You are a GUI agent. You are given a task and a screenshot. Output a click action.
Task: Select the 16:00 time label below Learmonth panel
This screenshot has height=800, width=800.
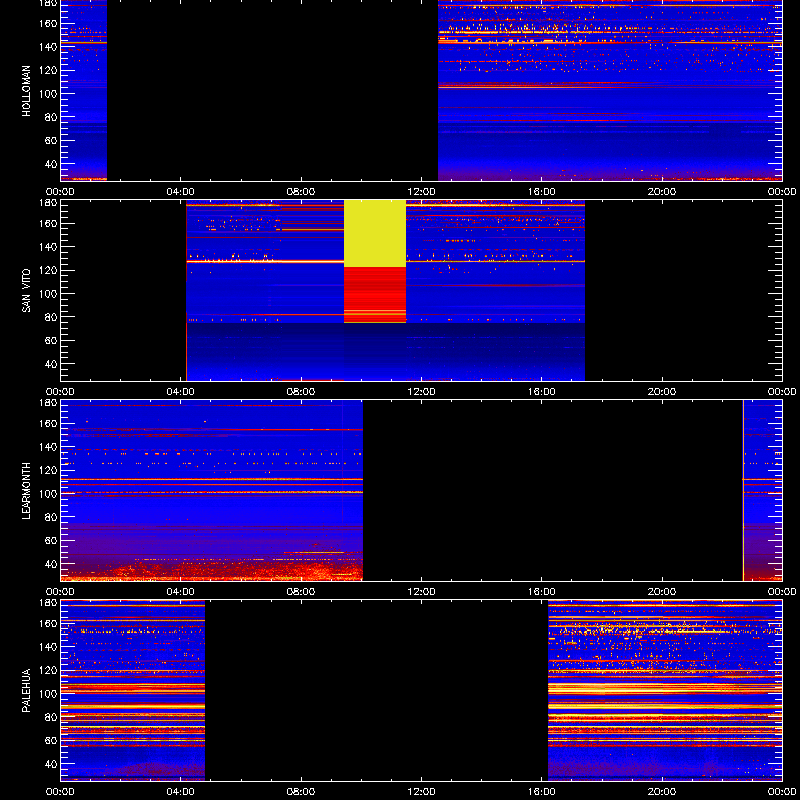click(x=542, y=592)
